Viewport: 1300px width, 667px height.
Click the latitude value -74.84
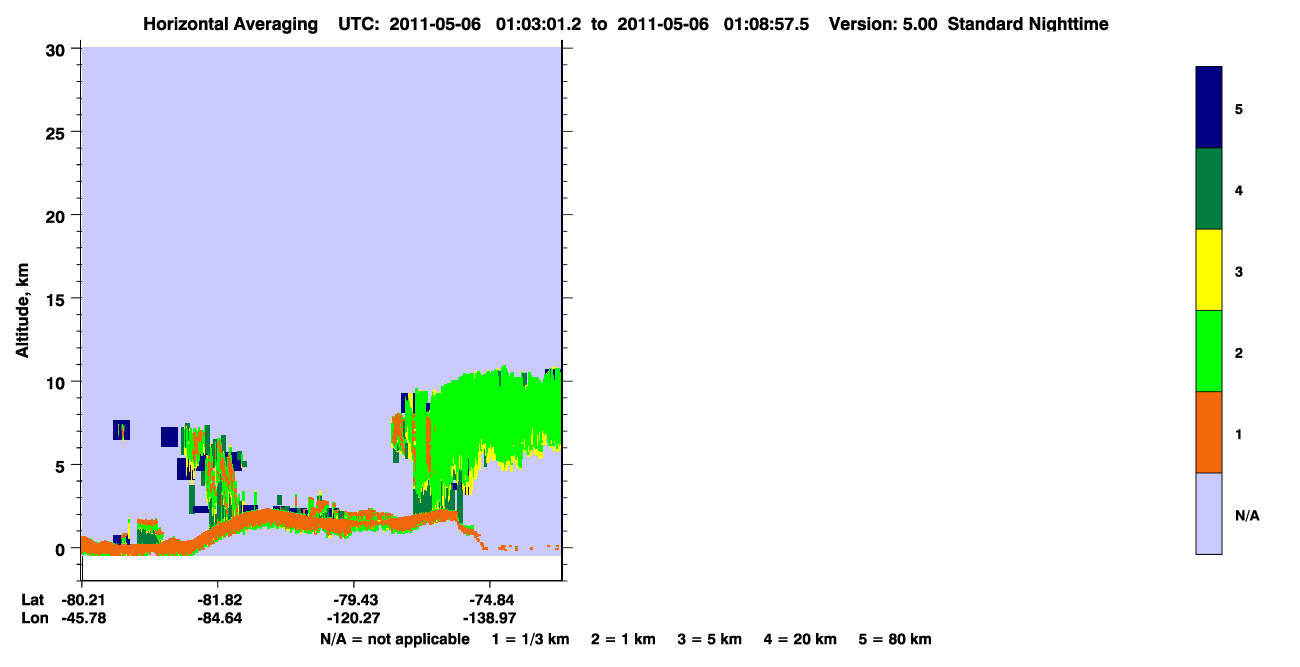[490, 600]
